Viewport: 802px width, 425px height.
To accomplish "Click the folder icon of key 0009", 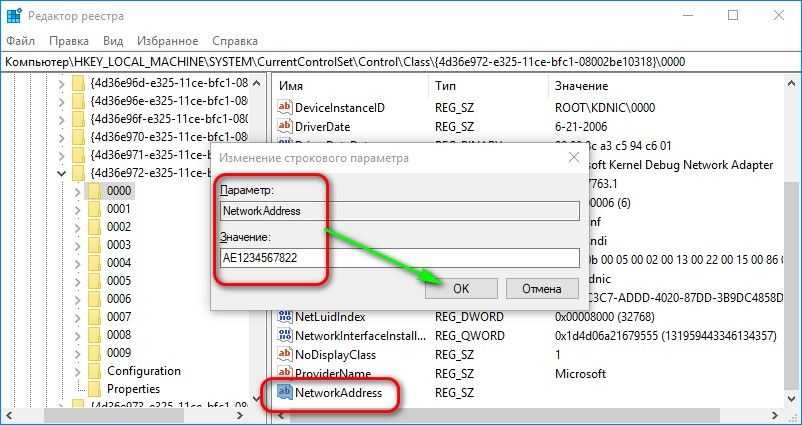I will 94,353.
